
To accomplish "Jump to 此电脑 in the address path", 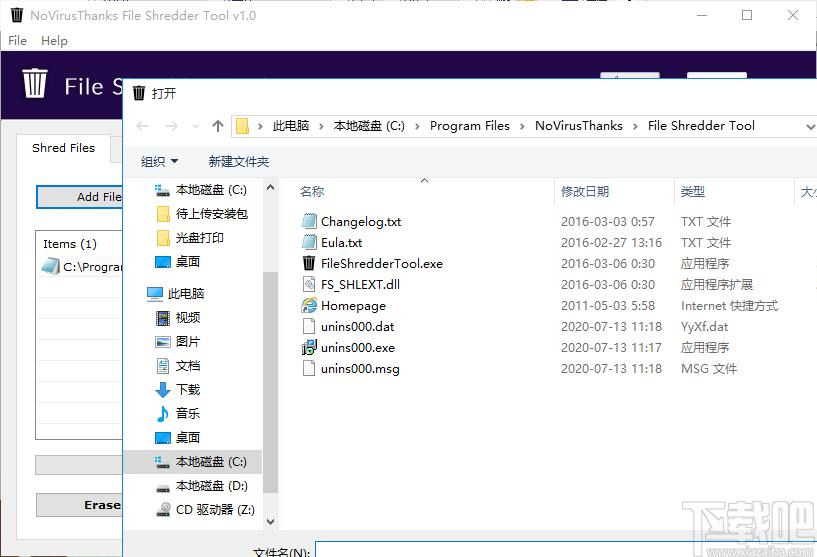I will tap(291, 126).
